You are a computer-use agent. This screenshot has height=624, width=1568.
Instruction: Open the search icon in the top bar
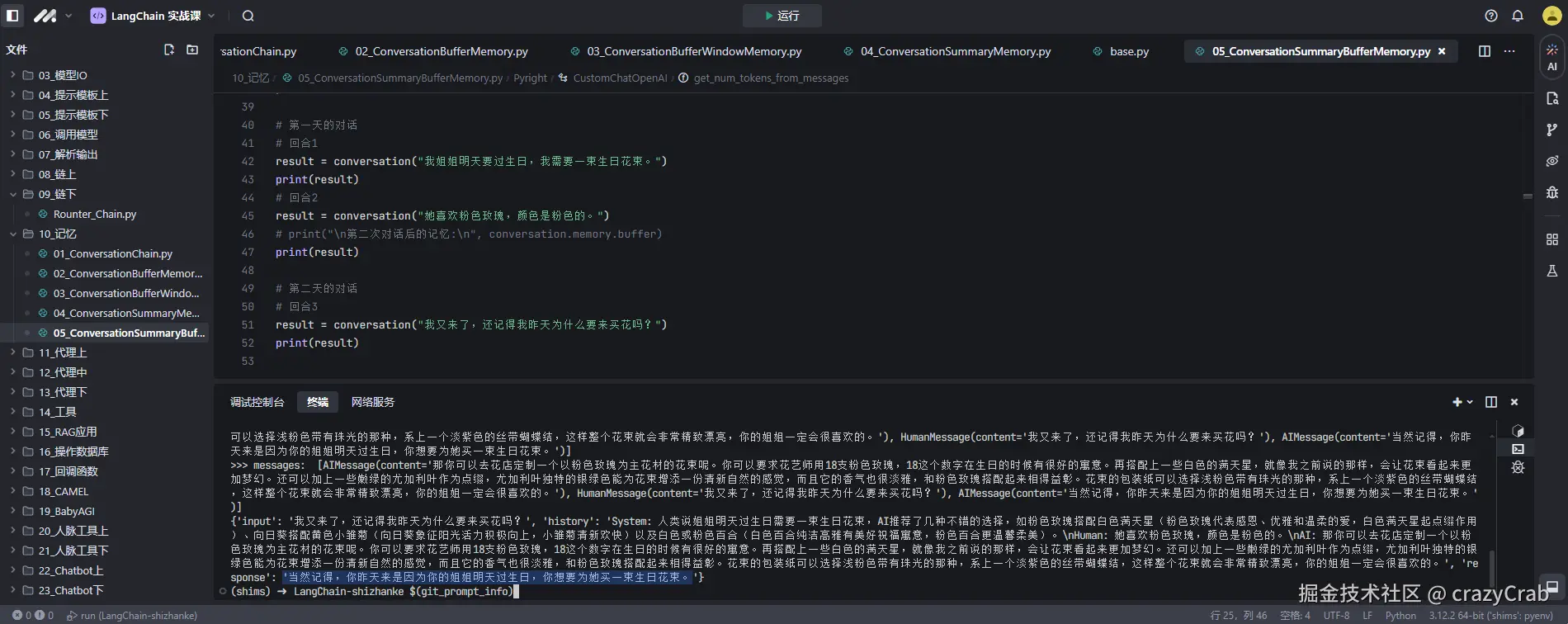(248, 16)
